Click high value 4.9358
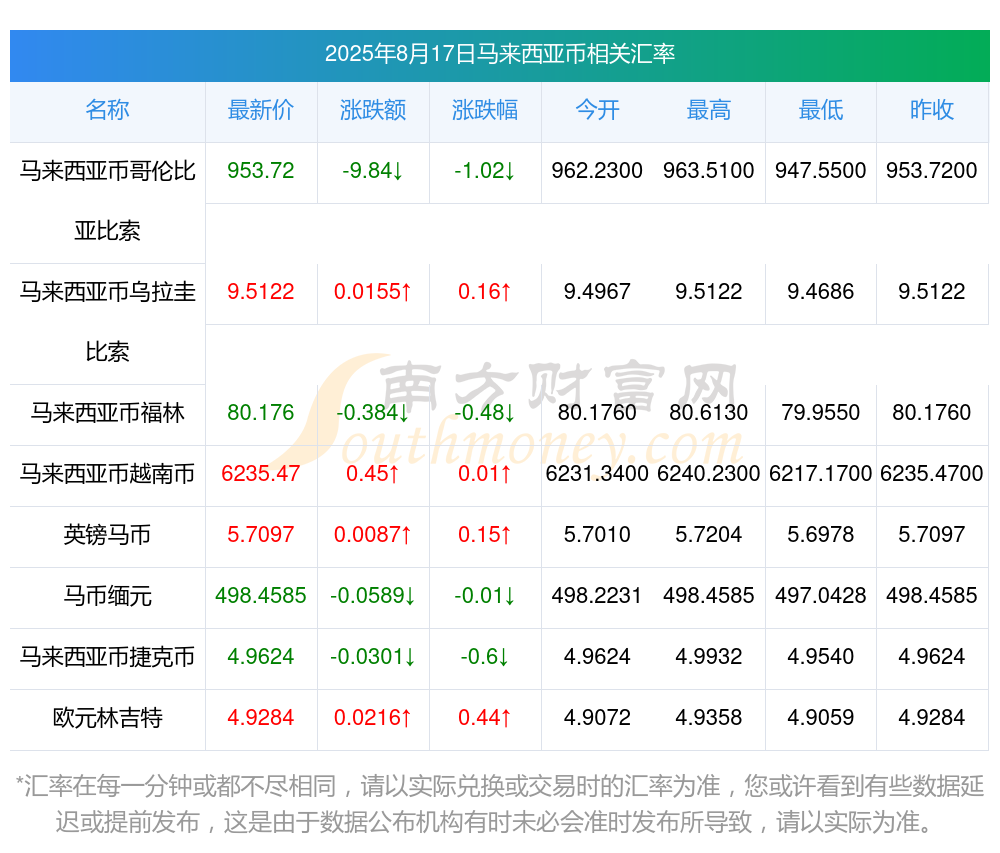 coord(709,717)
